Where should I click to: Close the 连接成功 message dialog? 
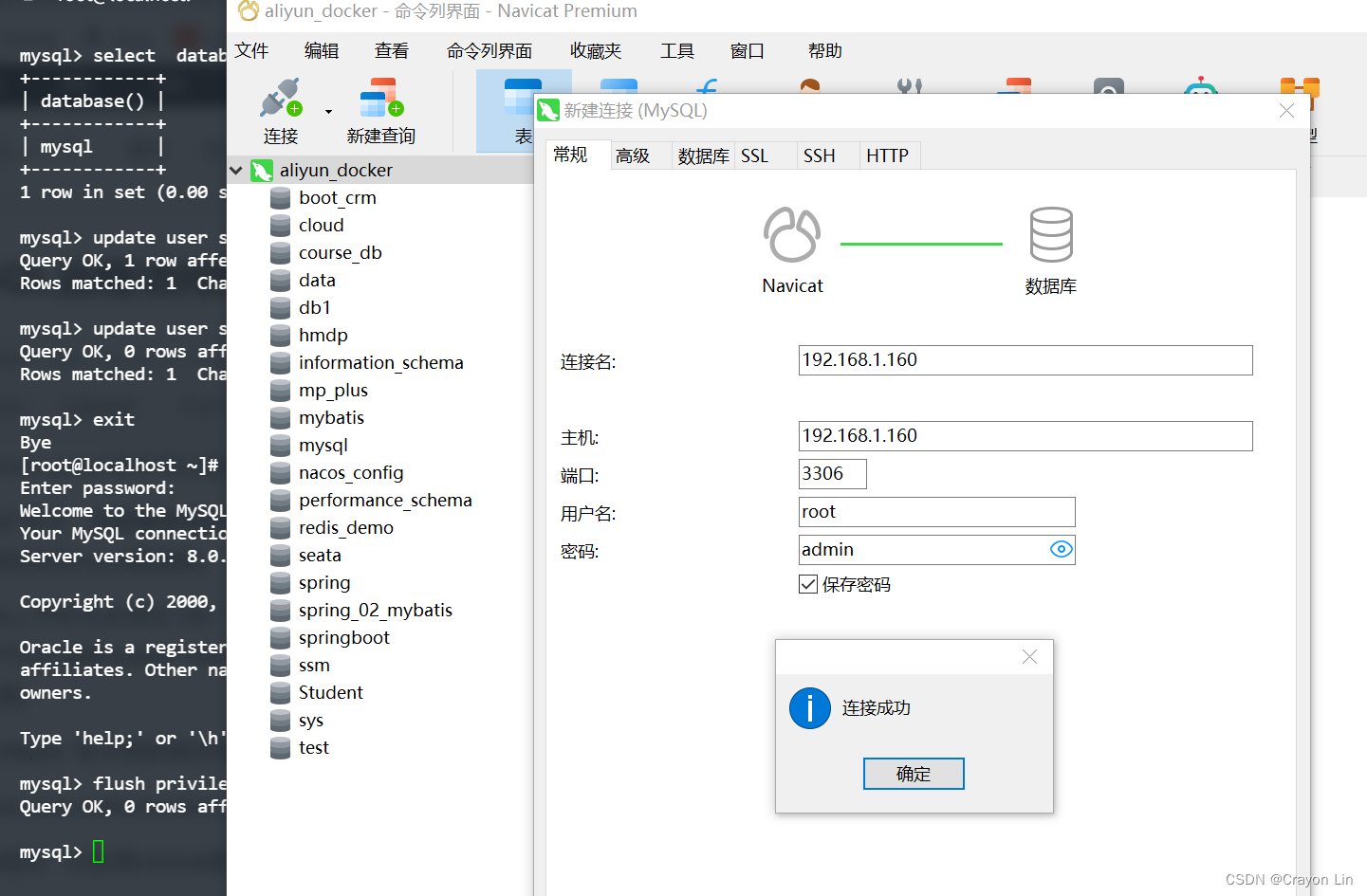[1029, 656]
